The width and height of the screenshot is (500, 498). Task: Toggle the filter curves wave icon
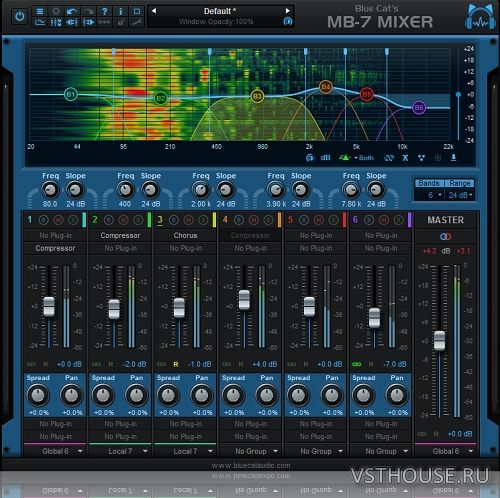389,158
